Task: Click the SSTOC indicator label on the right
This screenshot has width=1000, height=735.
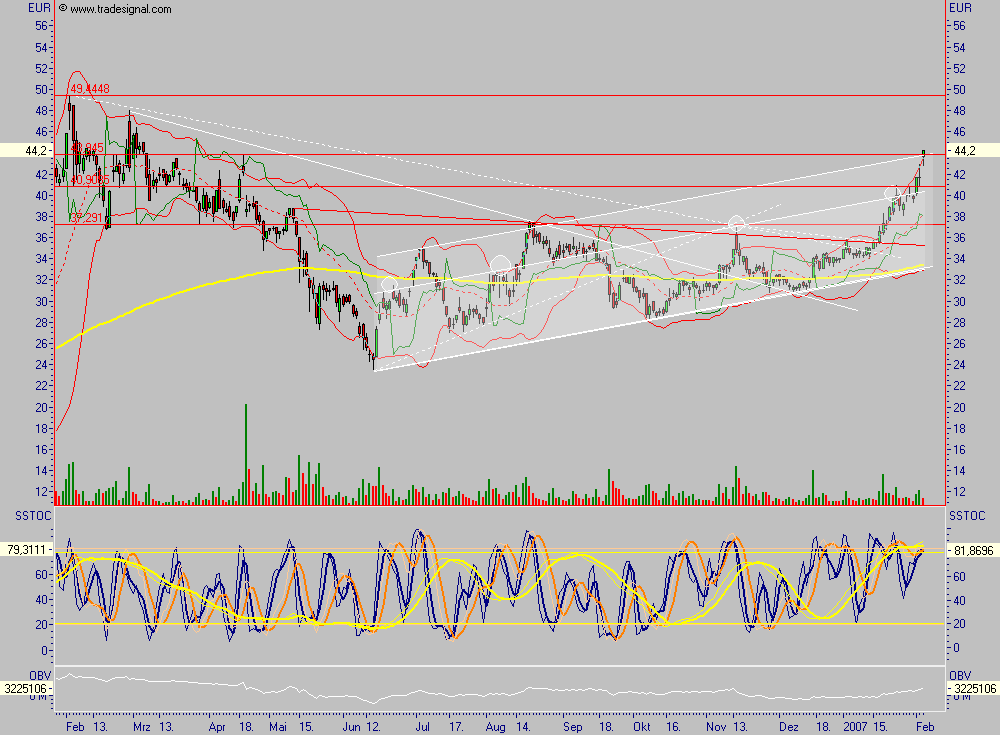Action: coord(967,516)
